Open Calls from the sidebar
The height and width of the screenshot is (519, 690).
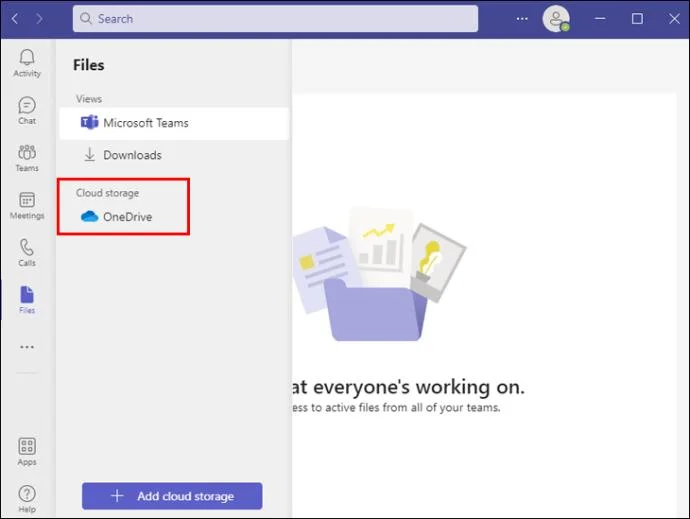(x=27, y=253)
